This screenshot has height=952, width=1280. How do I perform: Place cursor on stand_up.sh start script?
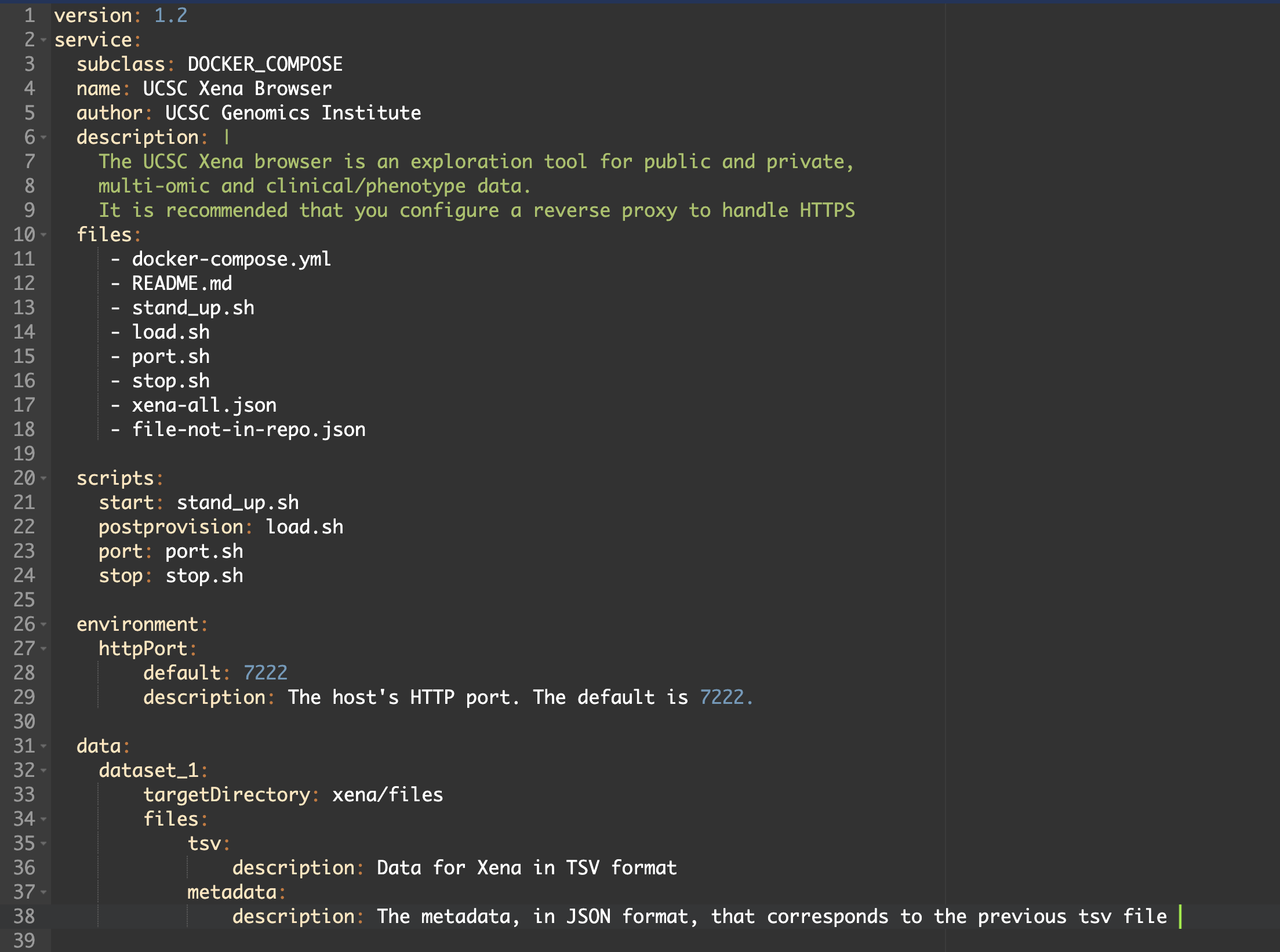[238, 502]
